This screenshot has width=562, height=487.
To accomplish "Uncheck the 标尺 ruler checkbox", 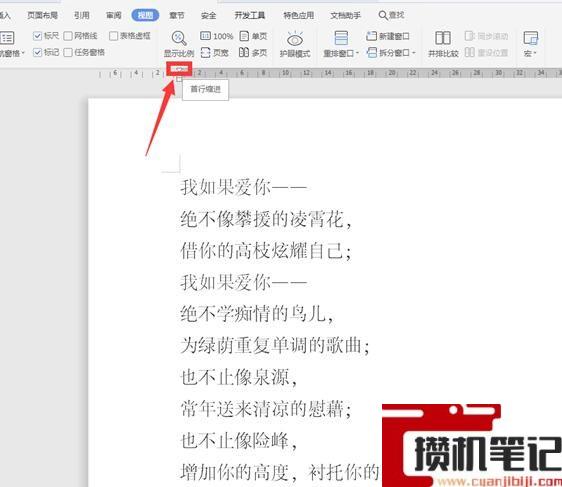I will point(37,35).
